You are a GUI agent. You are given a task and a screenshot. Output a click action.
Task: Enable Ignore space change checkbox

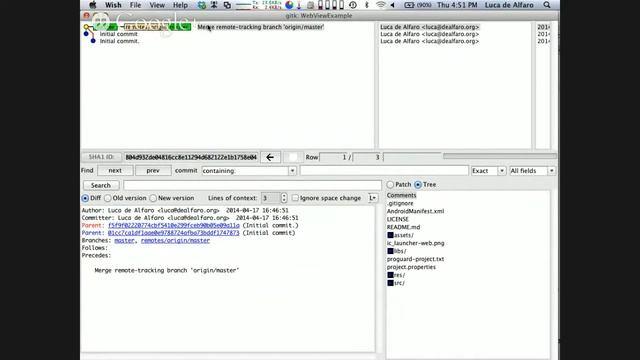pos(295,198)
